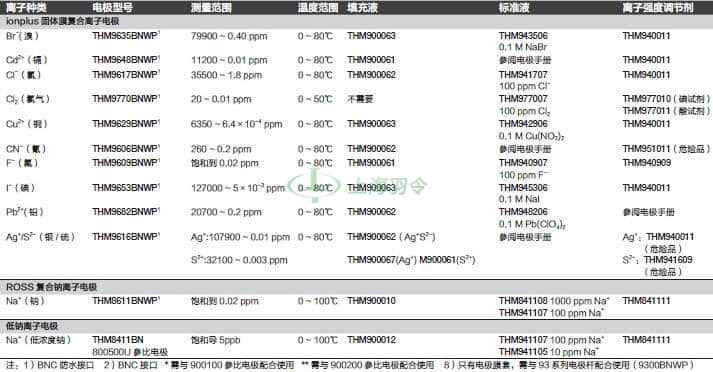This screenshot has width=713, height=372.
Task: Select electrode model THM8611BNWP
Action: (x=126, y=301)
